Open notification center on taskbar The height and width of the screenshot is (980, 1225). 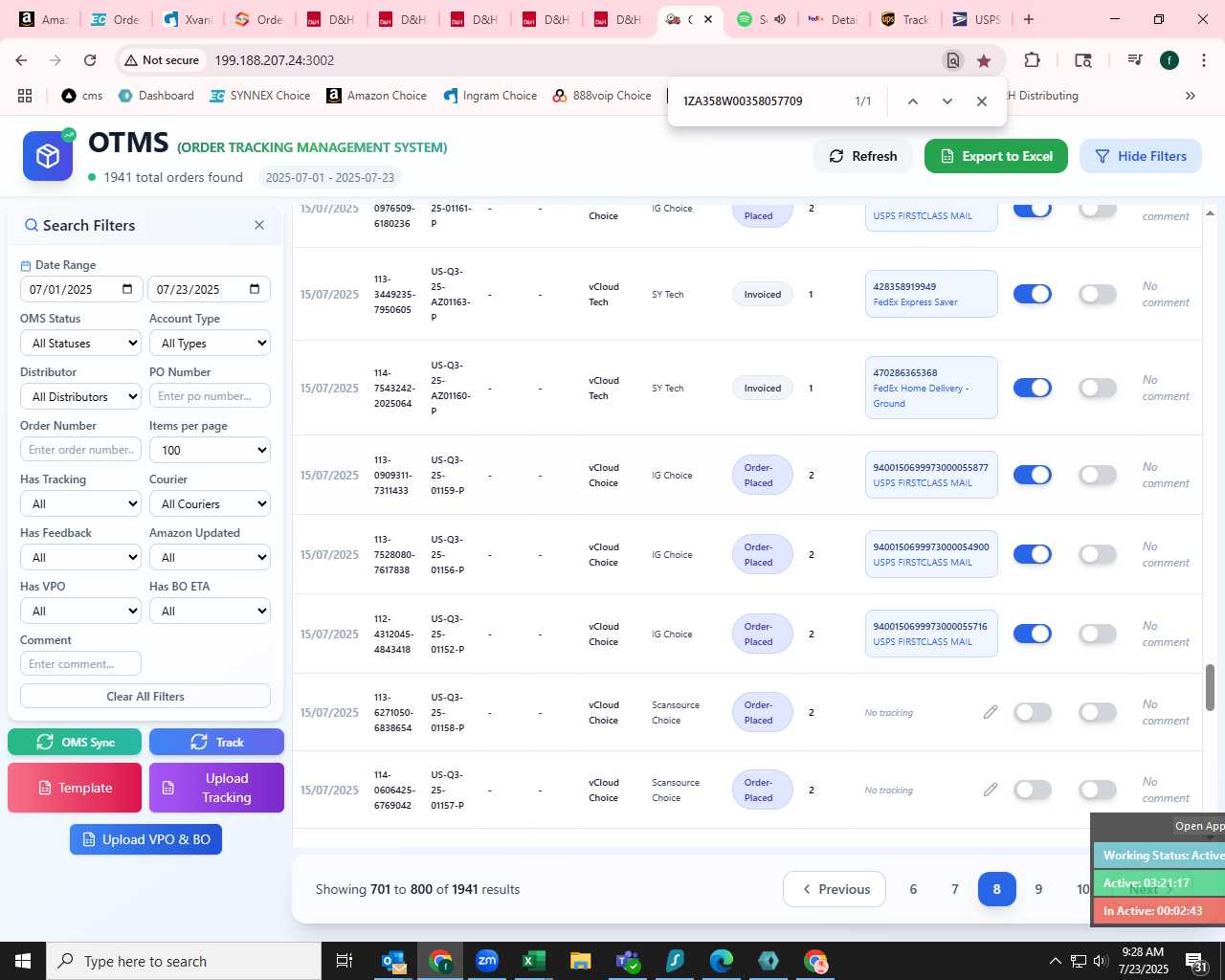[x=1196, y=961]
